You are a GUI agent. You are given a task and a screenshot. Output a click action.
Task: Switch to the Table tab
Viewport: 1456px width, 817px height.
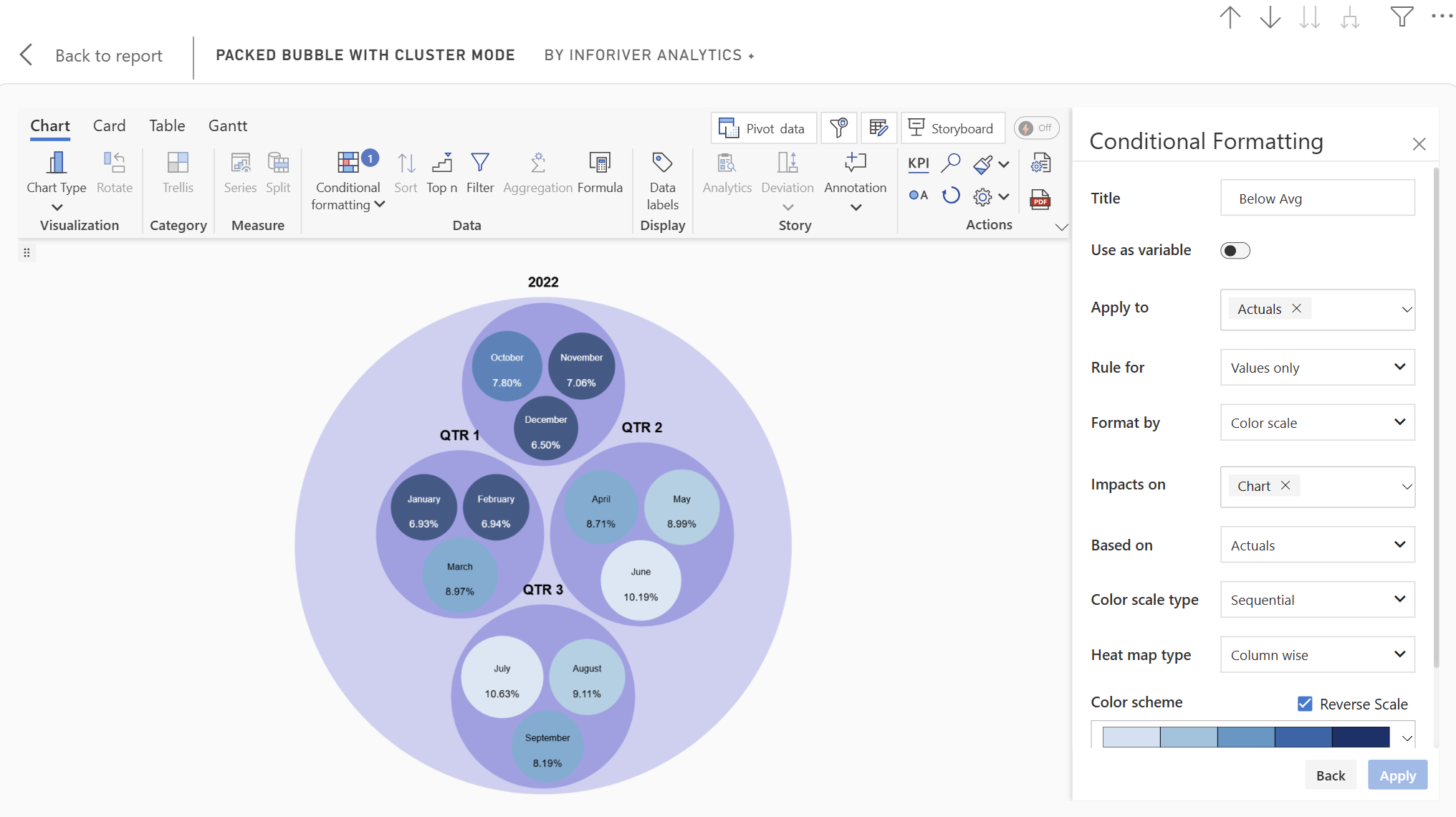tap(167, 125)
